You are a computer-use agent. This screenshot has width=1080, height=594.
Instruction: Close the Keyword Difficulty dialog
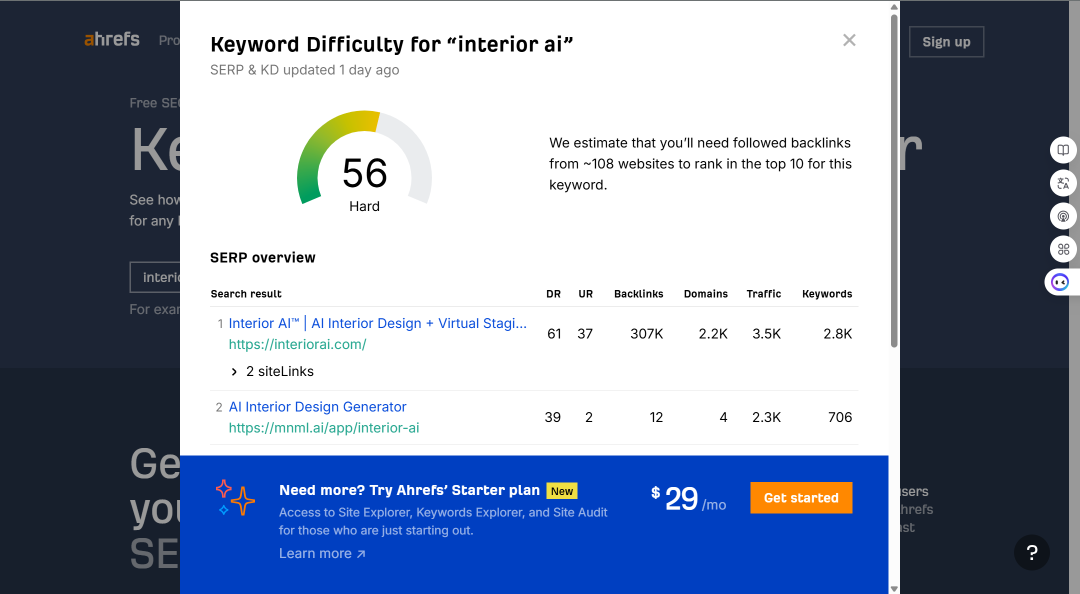[x=849, y=40]
